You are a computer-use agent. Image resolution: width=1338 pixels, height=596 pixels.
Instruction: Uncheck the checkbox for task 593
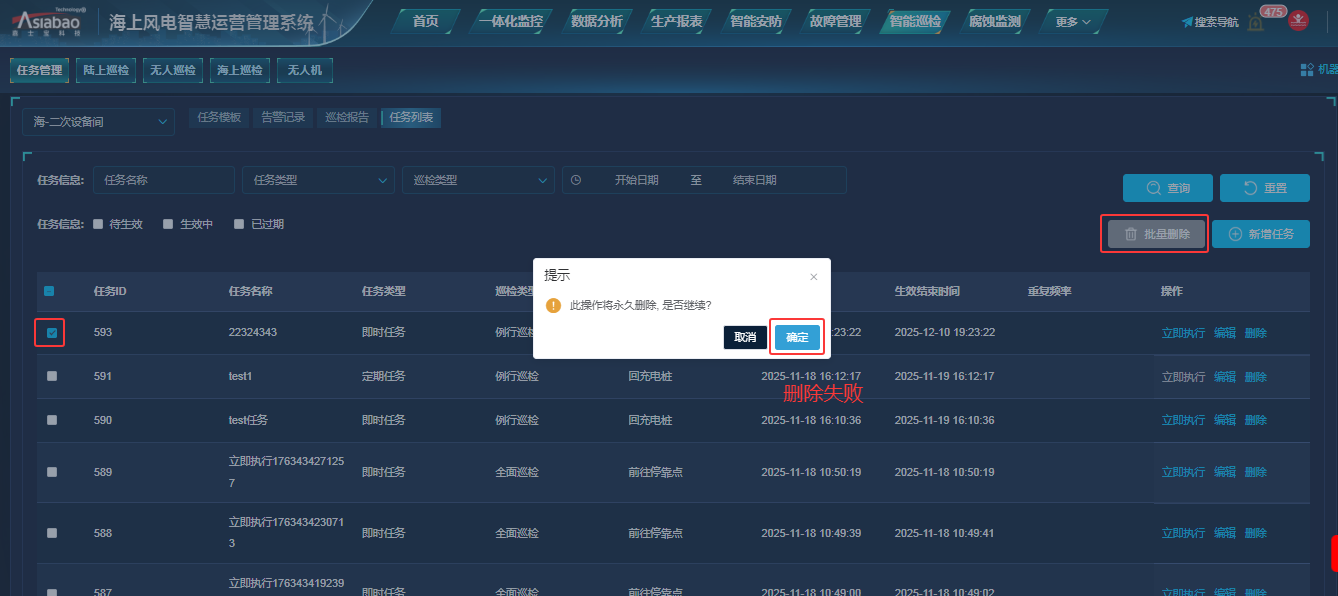(51, 332)
